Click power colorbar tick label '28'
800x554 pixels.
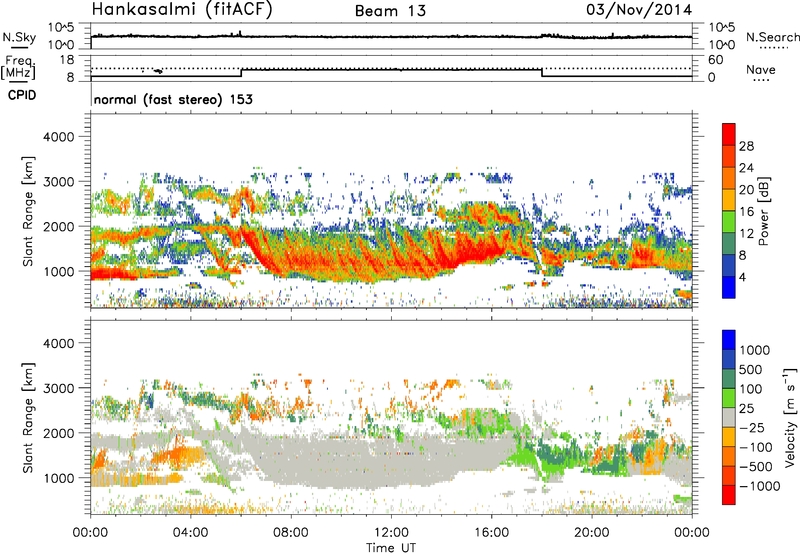746,146
